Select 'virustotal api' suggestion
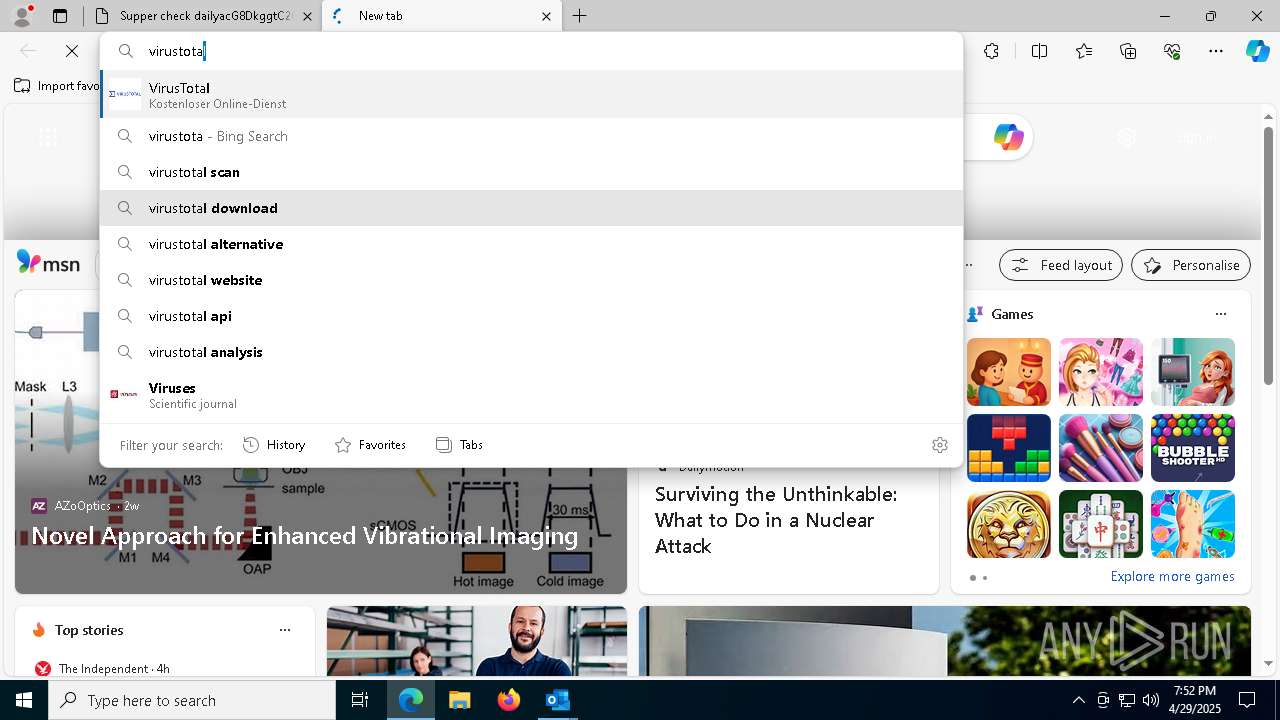Screen dimensions: 1280x720 pyautogui.click(x=532, y=316)
